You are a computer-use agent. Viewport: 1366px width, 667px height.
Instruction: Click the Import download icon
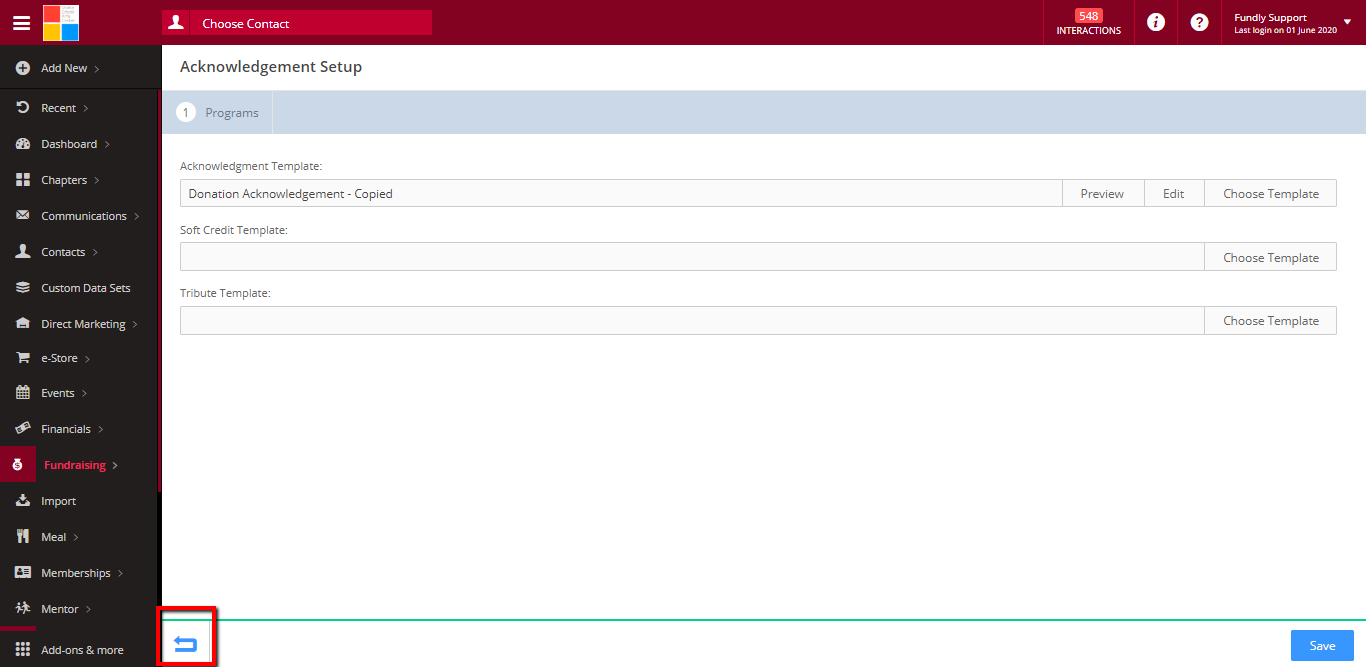tap(23, 501)
